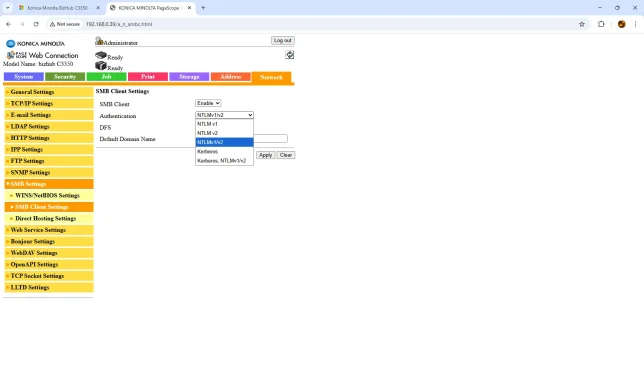Image resolution: width=644 pixels, height=384 pixels.
Task: Close the KONICA MINOLTA PageScope tab
Action: point(189,8)
